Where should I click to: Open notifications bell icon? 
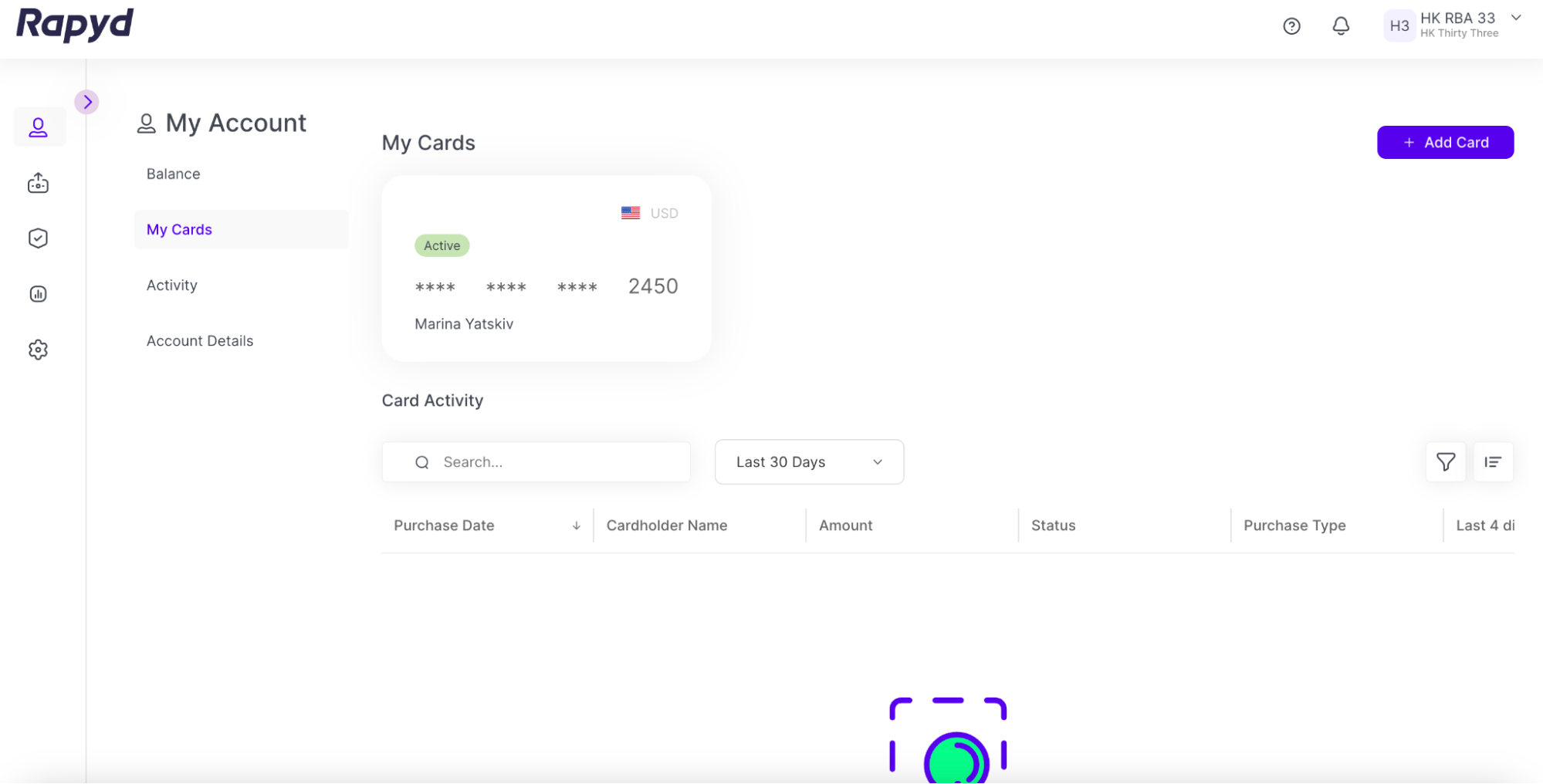point(1341,26)
